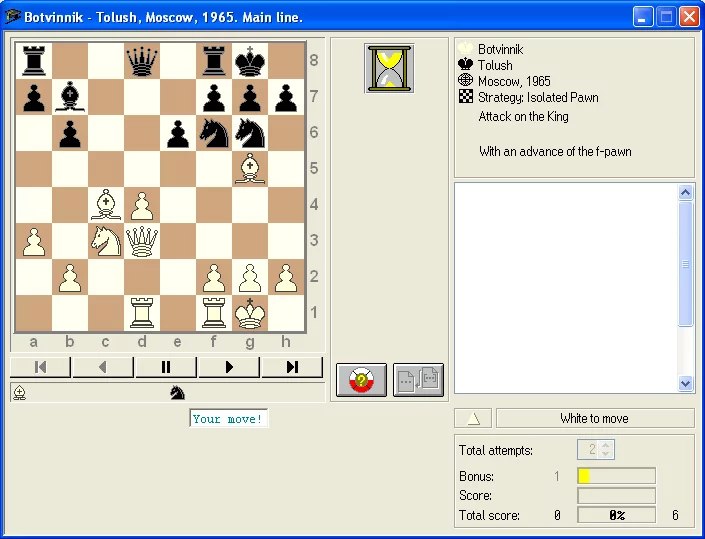This screenshot has width=705, height=539.
Task: Close the training window
Action: (x=689, y=17)
